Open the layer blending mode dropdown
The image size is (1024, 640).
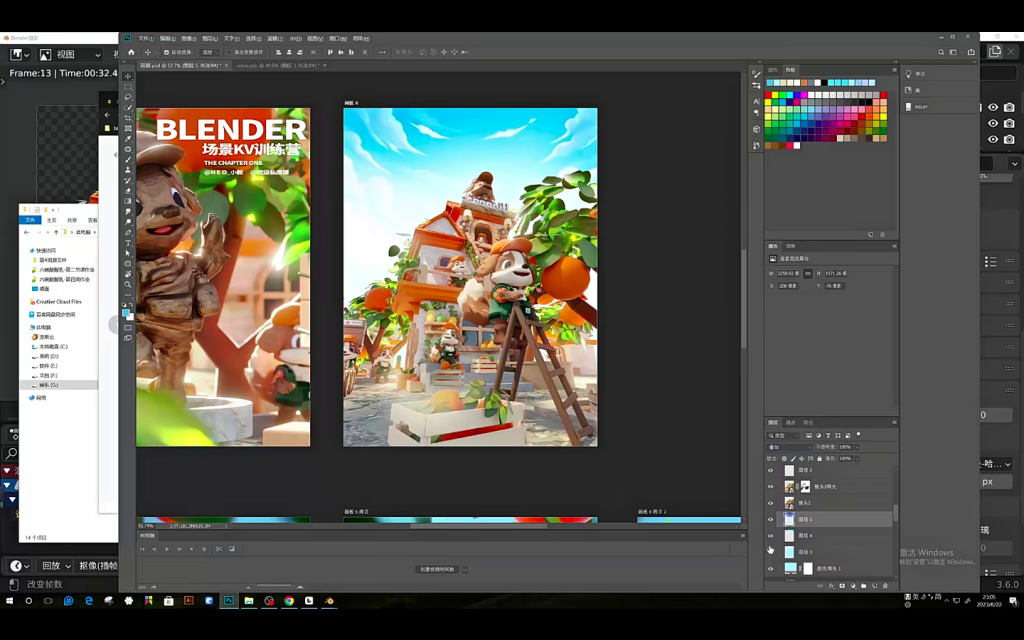(788, 447)
